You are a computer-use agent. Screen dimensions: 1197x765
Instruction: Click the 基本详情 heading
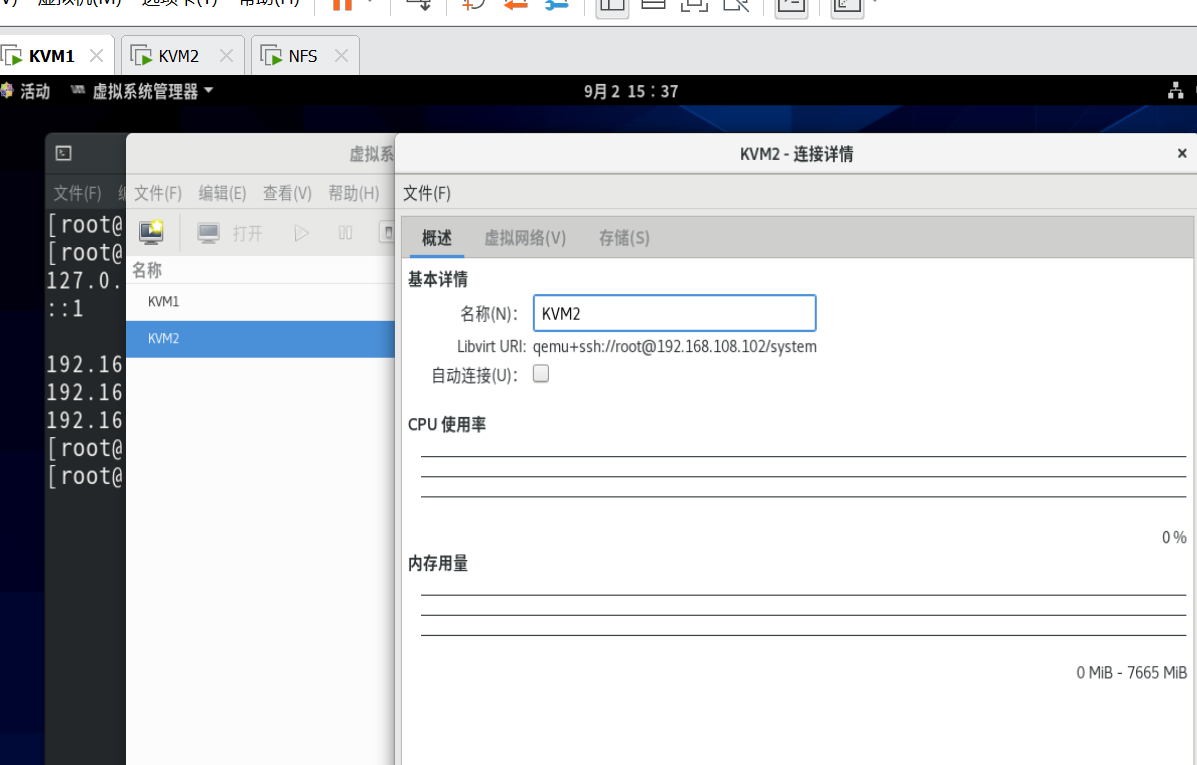[x=437, y=279]
